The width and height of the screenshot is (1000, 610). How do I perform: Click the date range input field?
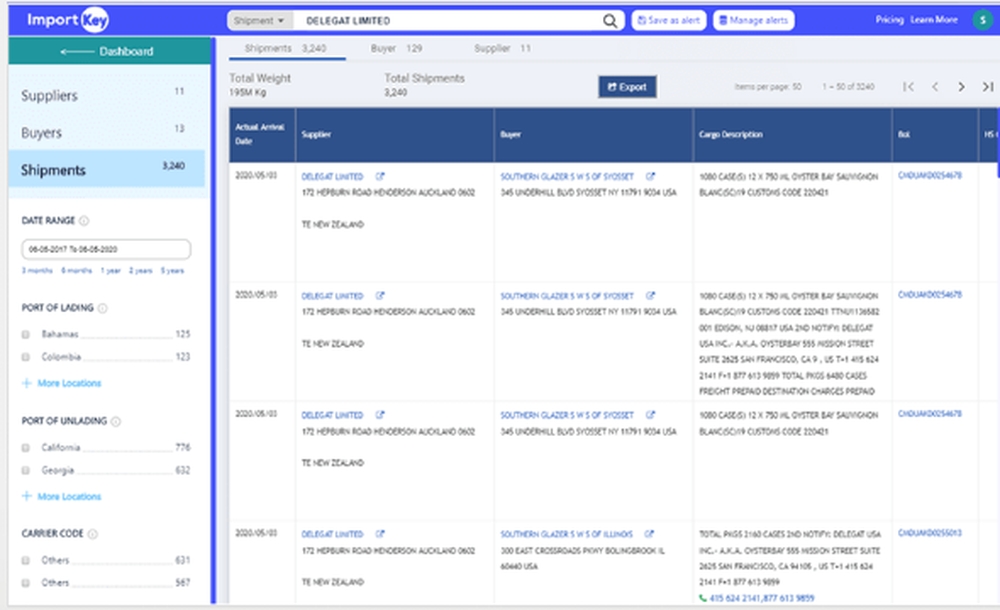[x=106, y=249]
